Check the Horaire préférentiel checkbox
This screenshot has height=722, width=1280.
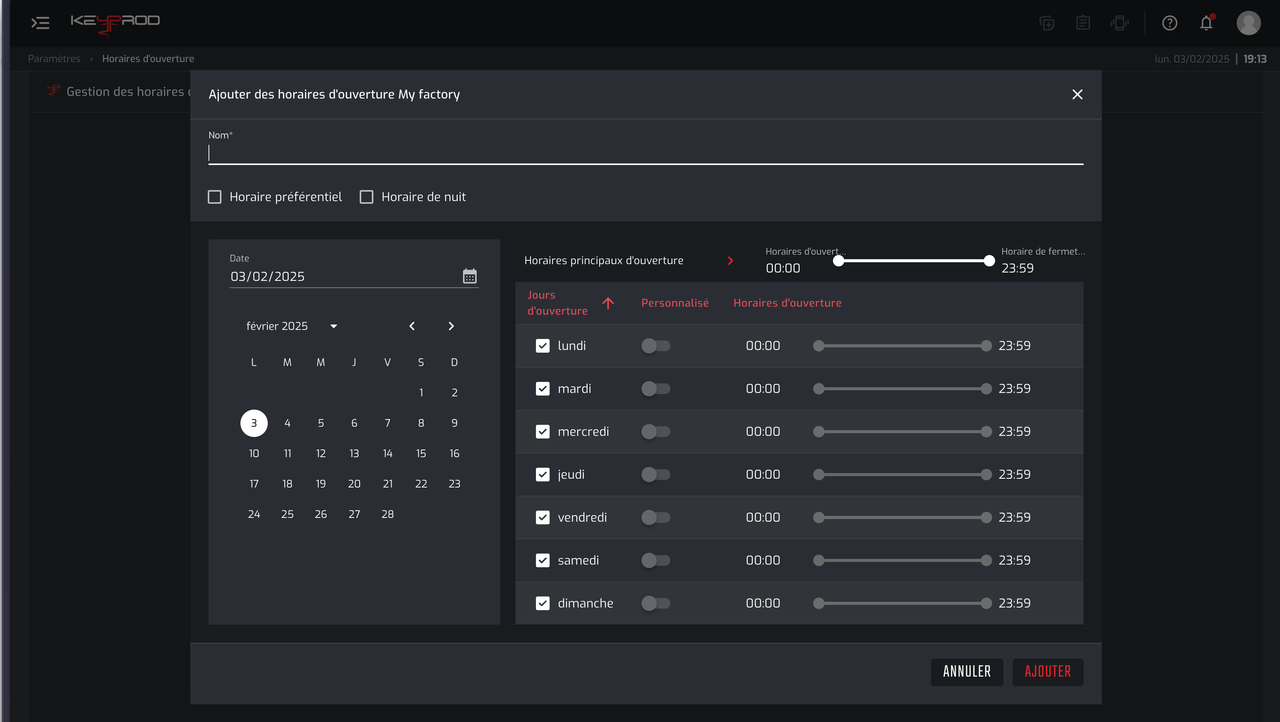coord(214,197)
